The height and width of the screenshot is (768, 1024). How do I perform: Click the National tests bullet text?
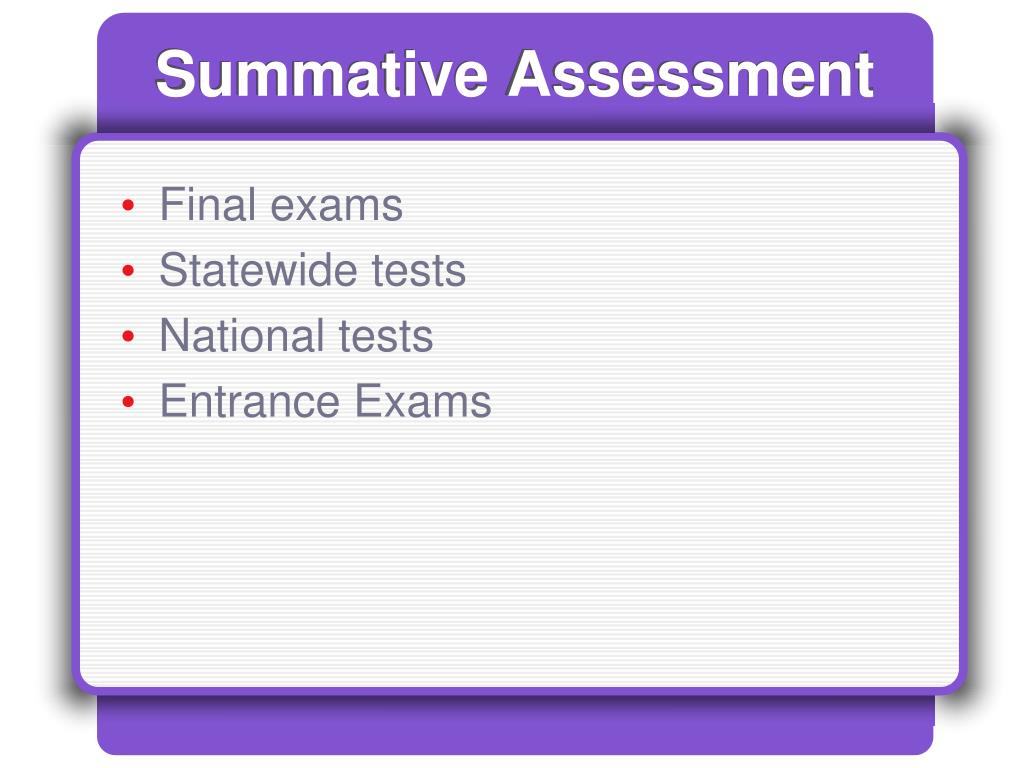coord(296,336)
